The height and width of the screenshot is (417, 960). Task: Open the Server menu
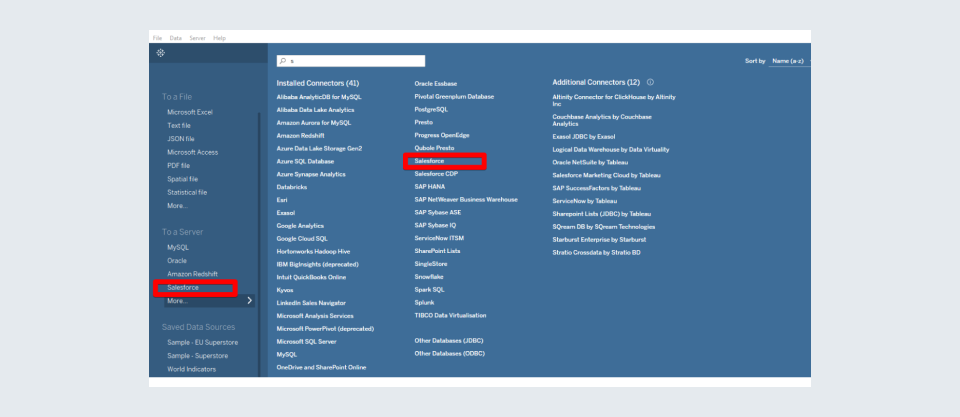(x=197, y=38)
